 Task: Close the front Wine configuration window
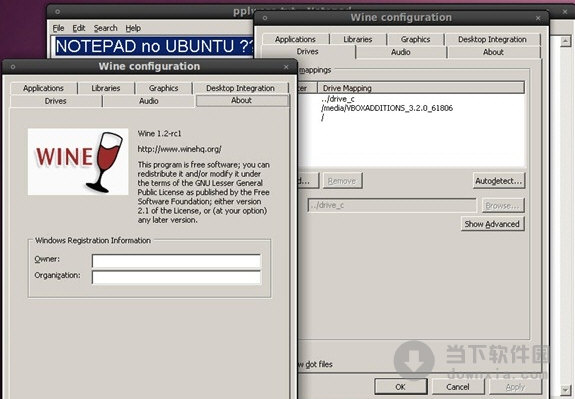[x=286, y=67]
